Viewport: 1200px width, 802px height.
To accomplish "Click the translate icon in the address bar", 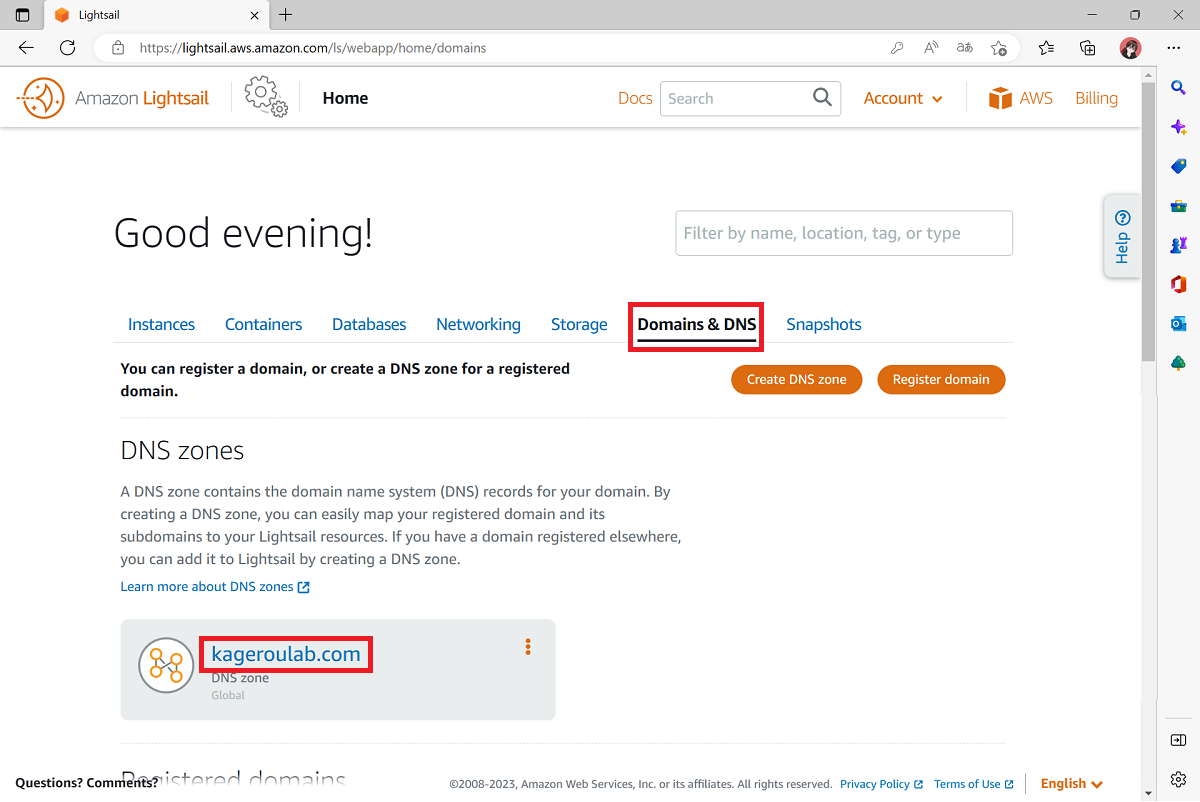I will tap(963, 47).
